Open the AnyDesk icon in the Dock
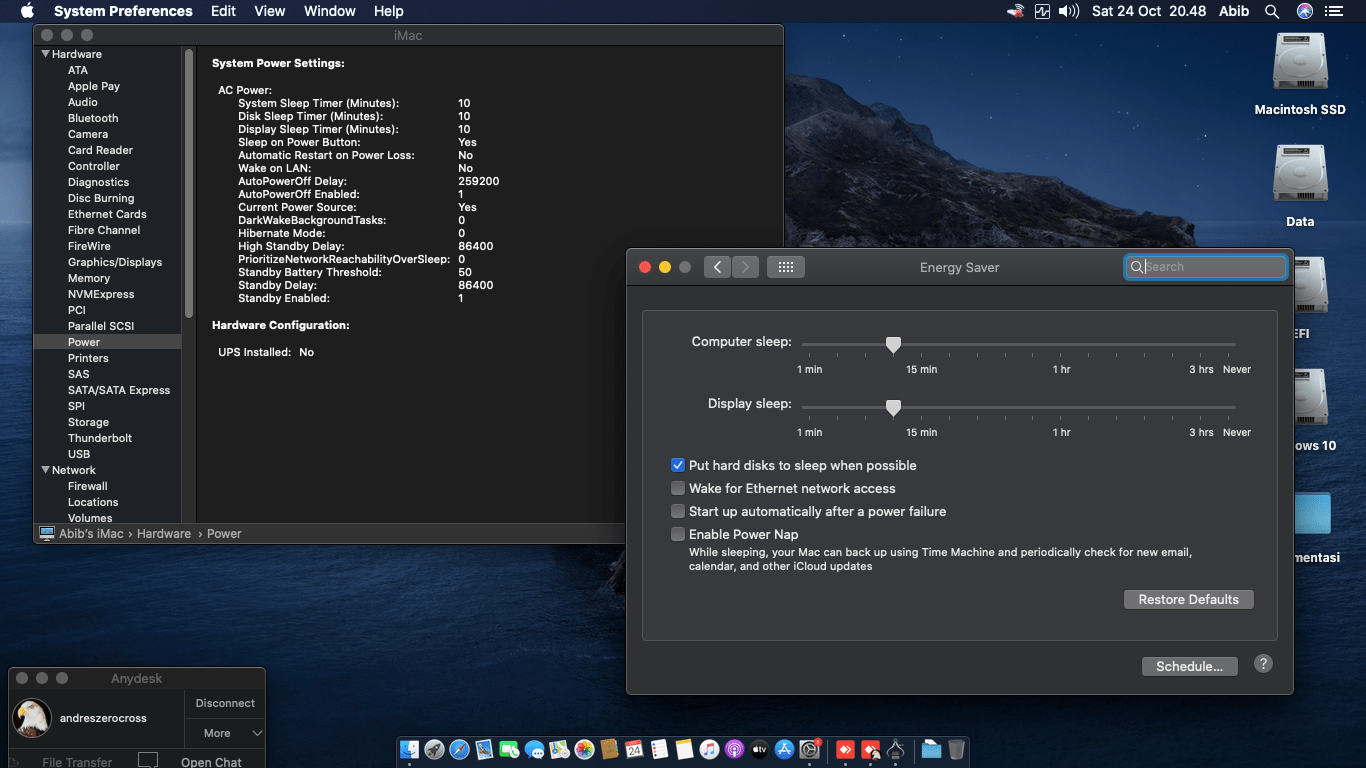Screen dimensions: 1366x768 pyautogui.click(x=843, y=749)
